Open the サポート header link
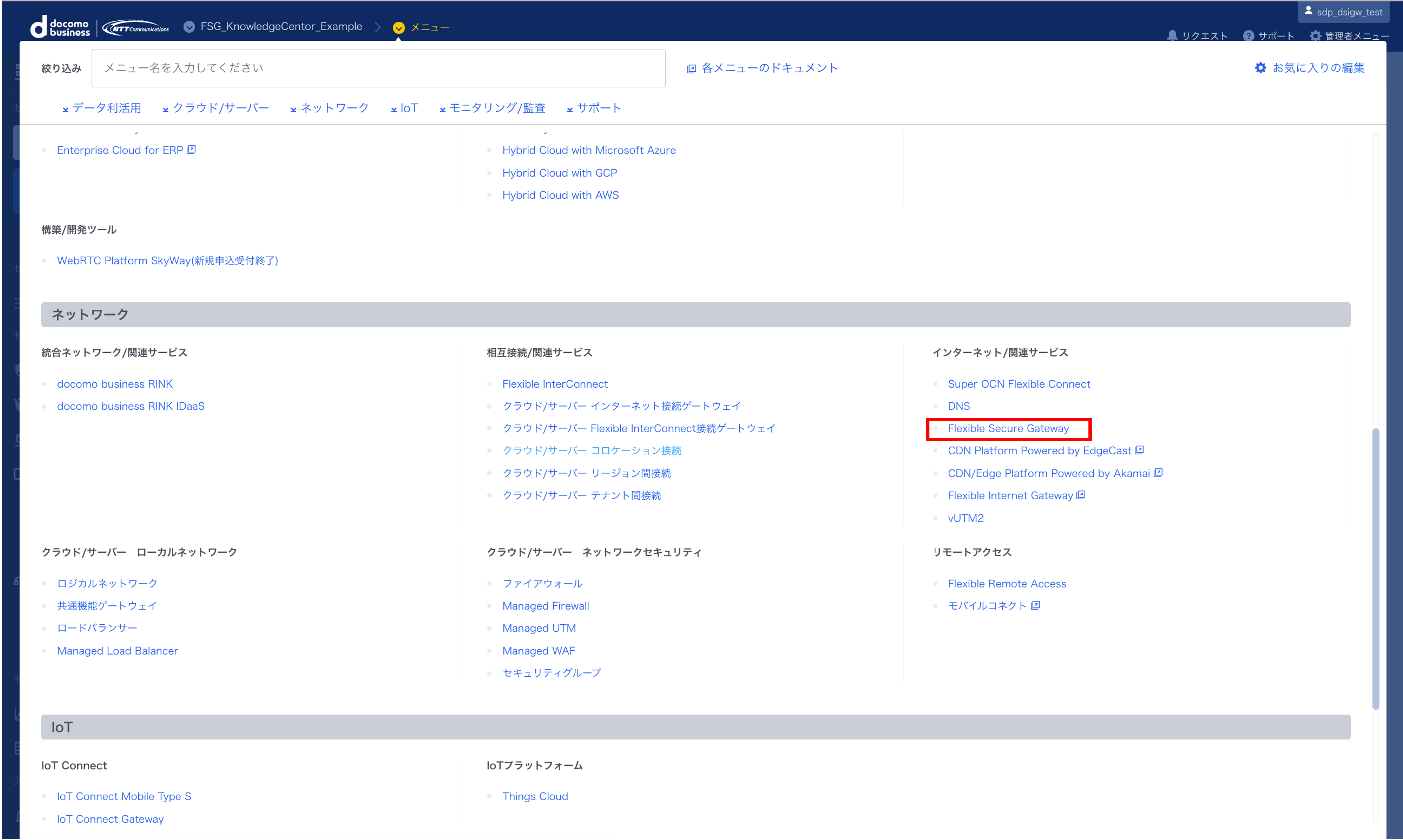Screen dimensions: 1403x840 point(1268,35)
